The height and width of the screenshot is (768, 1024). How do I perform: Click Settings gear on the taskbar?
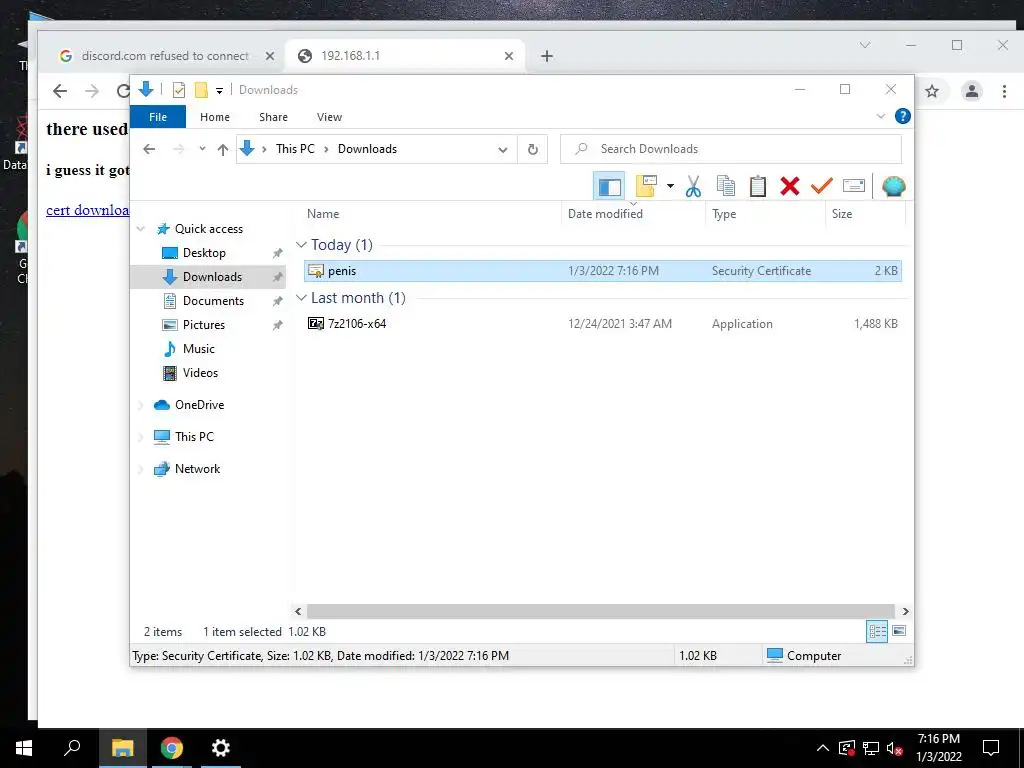[x=221, y=748]
